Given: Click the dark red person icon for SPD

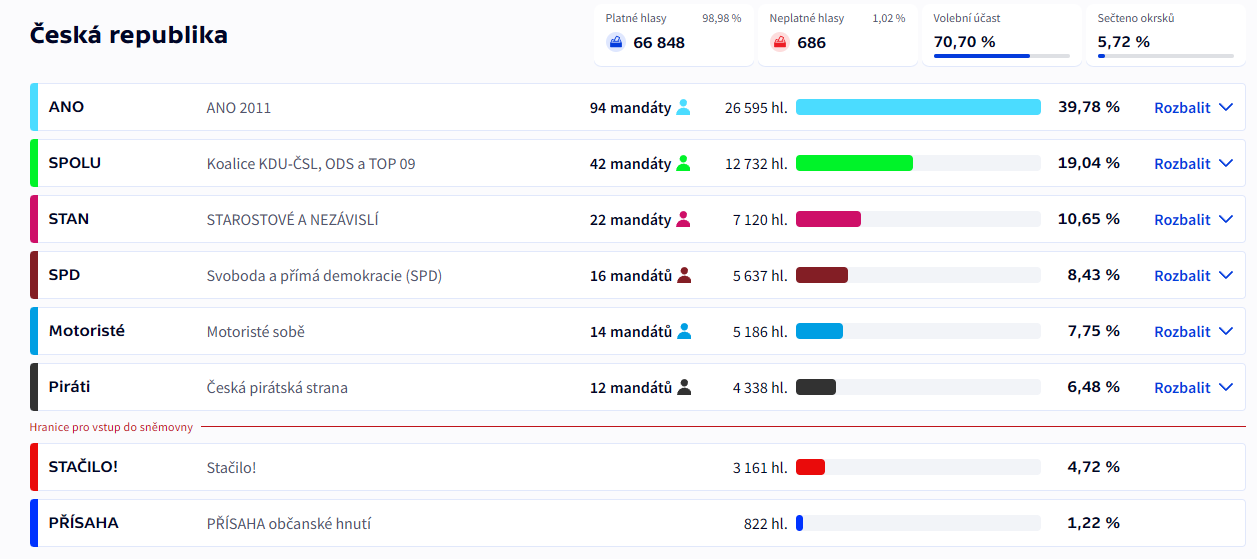Looking at the screenshot, I should [684, 276].
